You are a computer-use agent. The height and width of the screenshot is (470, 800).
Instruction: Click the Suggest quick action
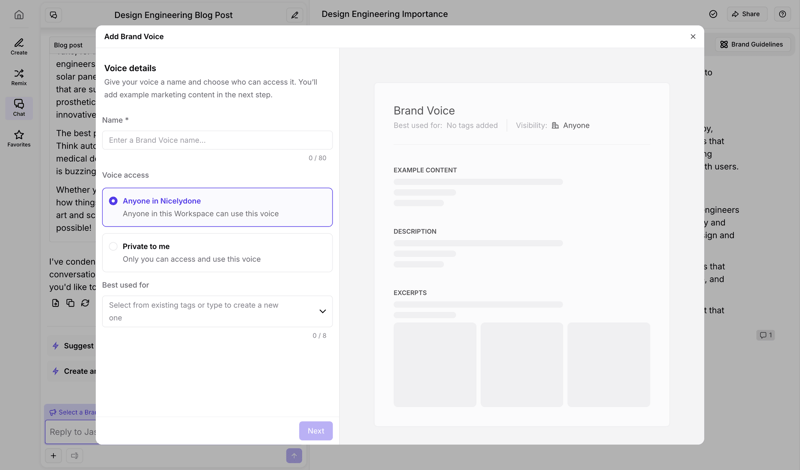(x=72, y=345)
